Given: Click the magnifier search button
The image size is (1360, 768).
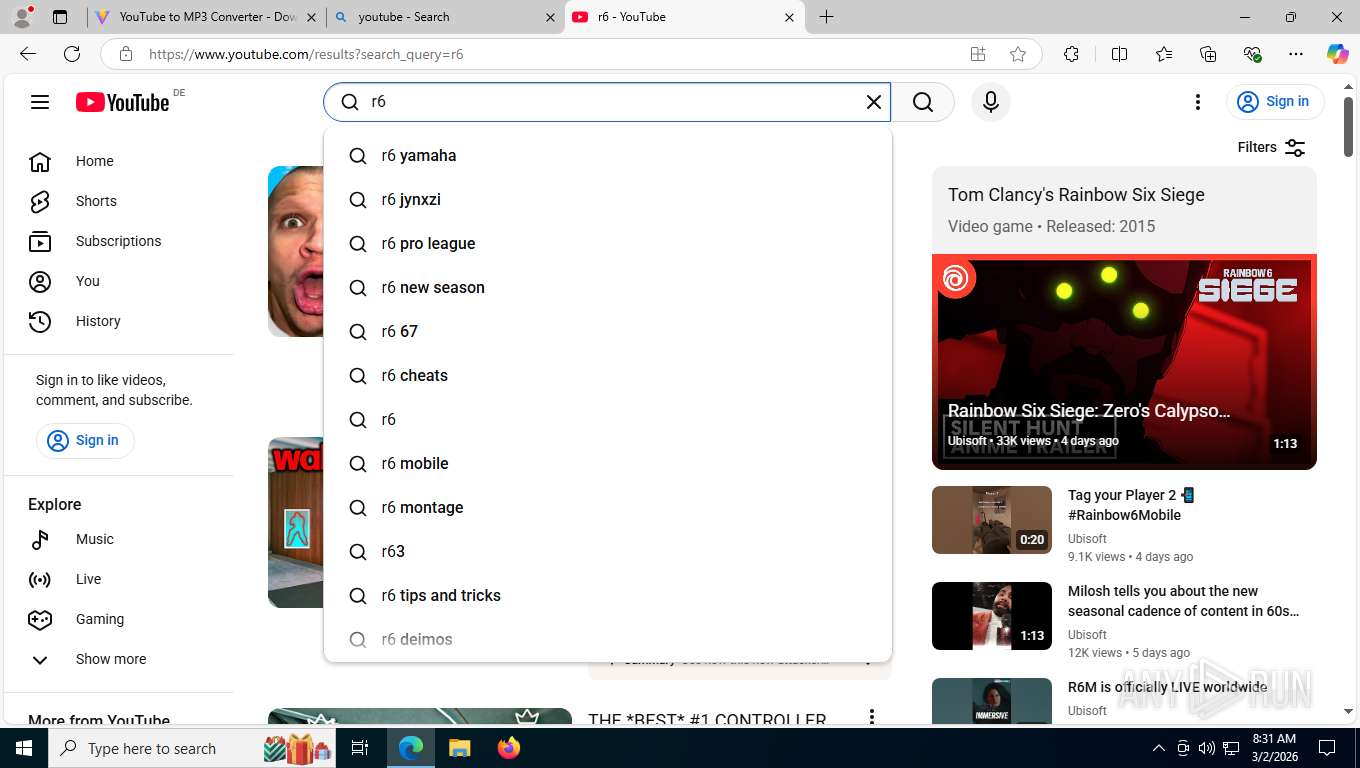Looking at the screenshot, I should 923,102.
